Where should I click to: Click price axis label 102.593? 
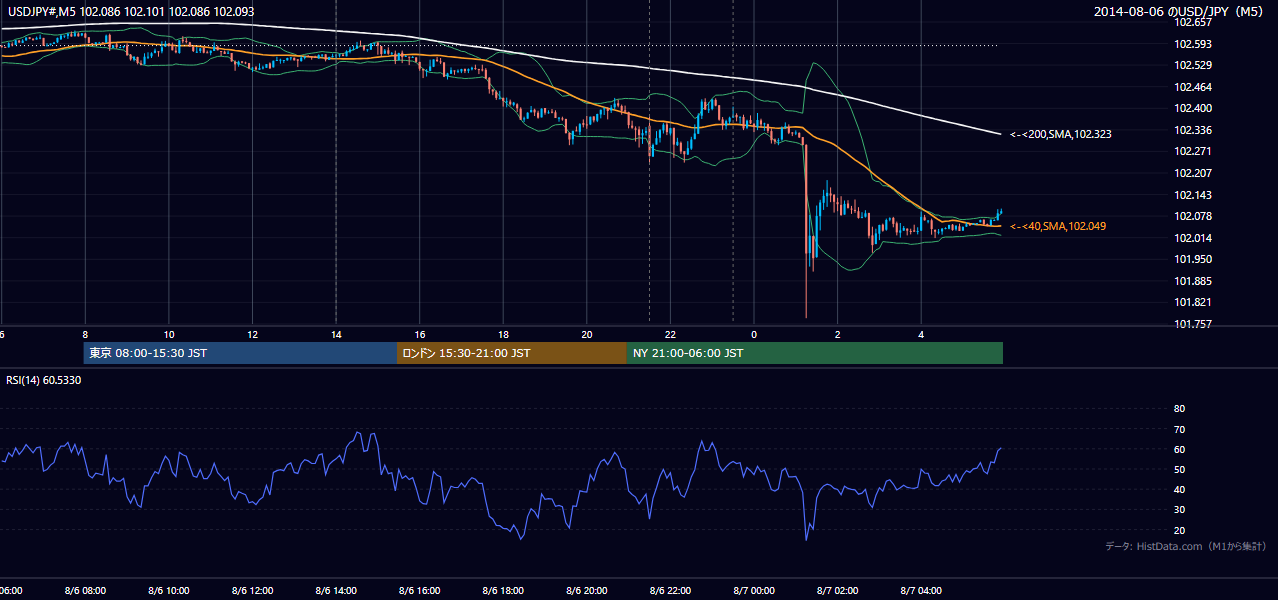pyautogui.click(x=1191, y=44)
